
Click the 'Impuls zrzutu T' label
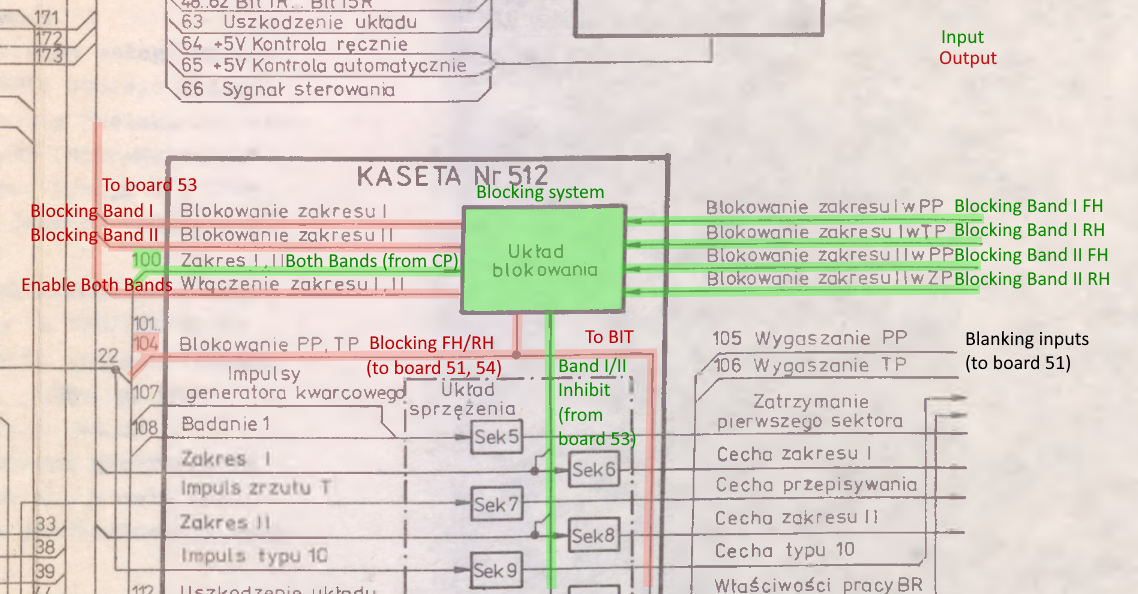[x=255, y=488]
